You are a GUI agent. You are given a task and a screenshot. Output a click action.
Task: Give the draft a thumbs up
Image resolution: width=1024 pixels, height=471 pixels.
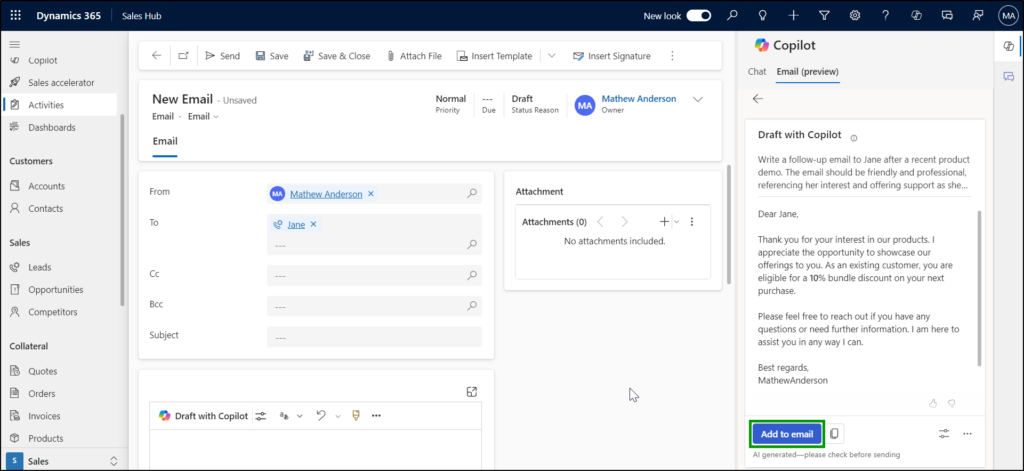click(933, 403)
